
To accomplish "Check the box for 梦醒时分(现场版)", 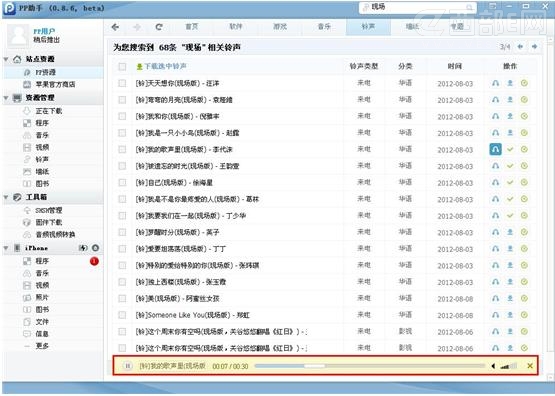I will tap(122, 232).
